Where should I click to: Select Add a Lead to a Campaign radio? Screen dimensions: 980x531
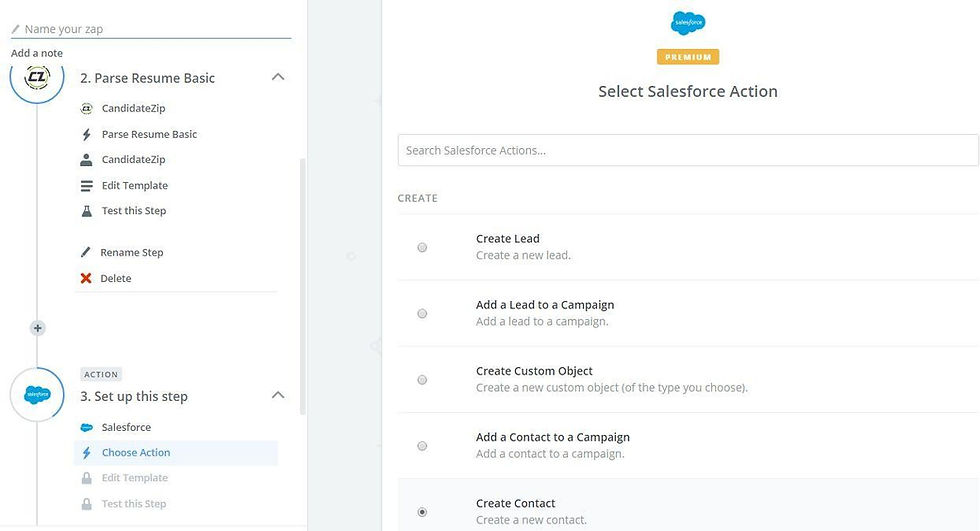tap(422, 314)
